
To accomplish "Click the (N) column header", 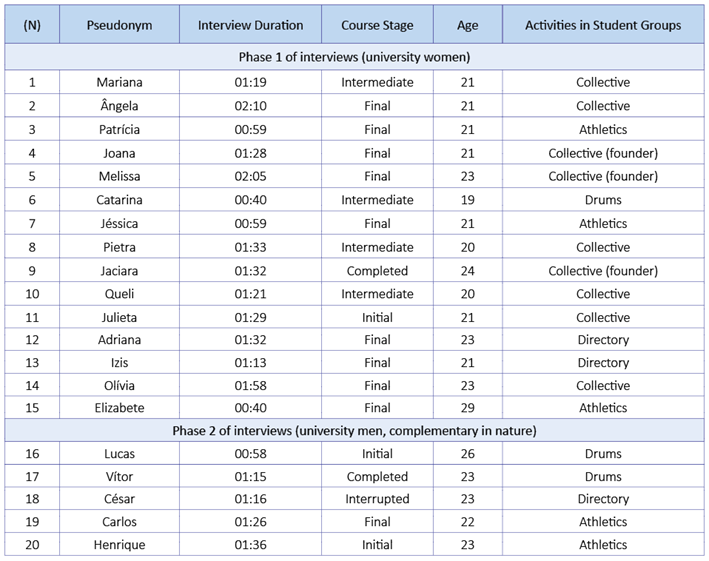I will coord(31,25).
